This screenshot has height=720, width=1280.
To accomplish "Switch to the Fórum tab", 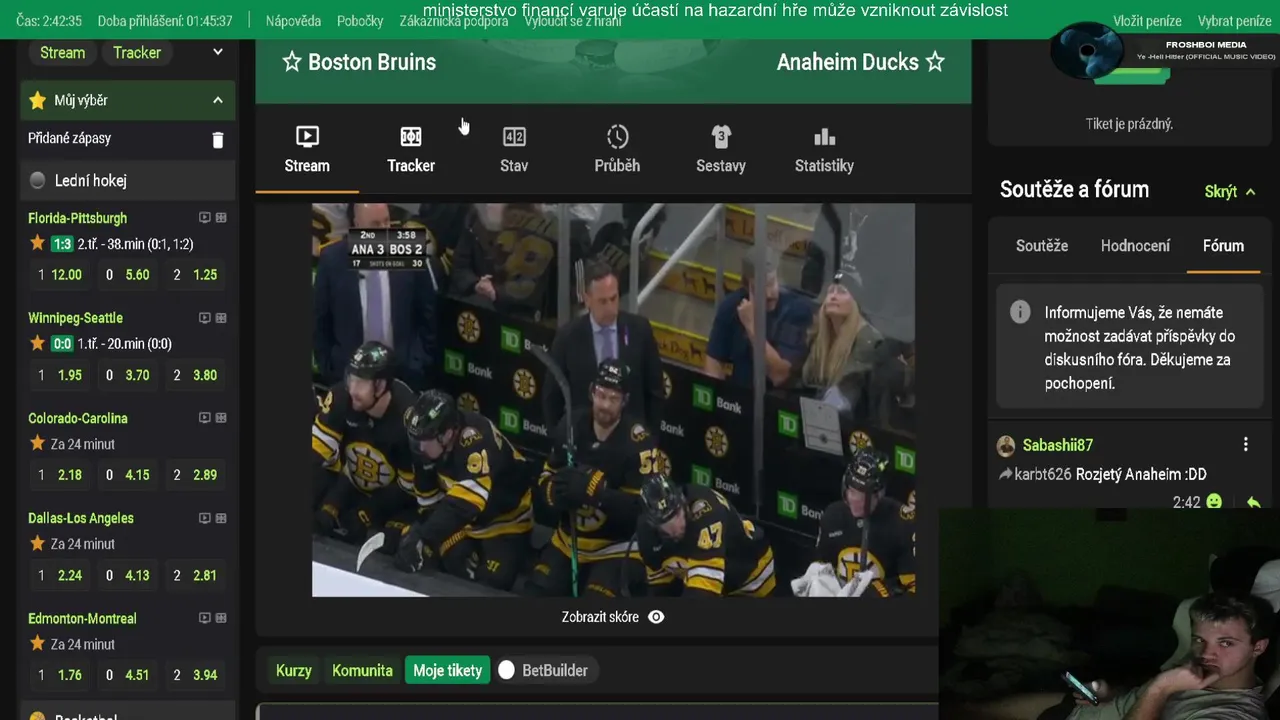I will [1223, 246].
